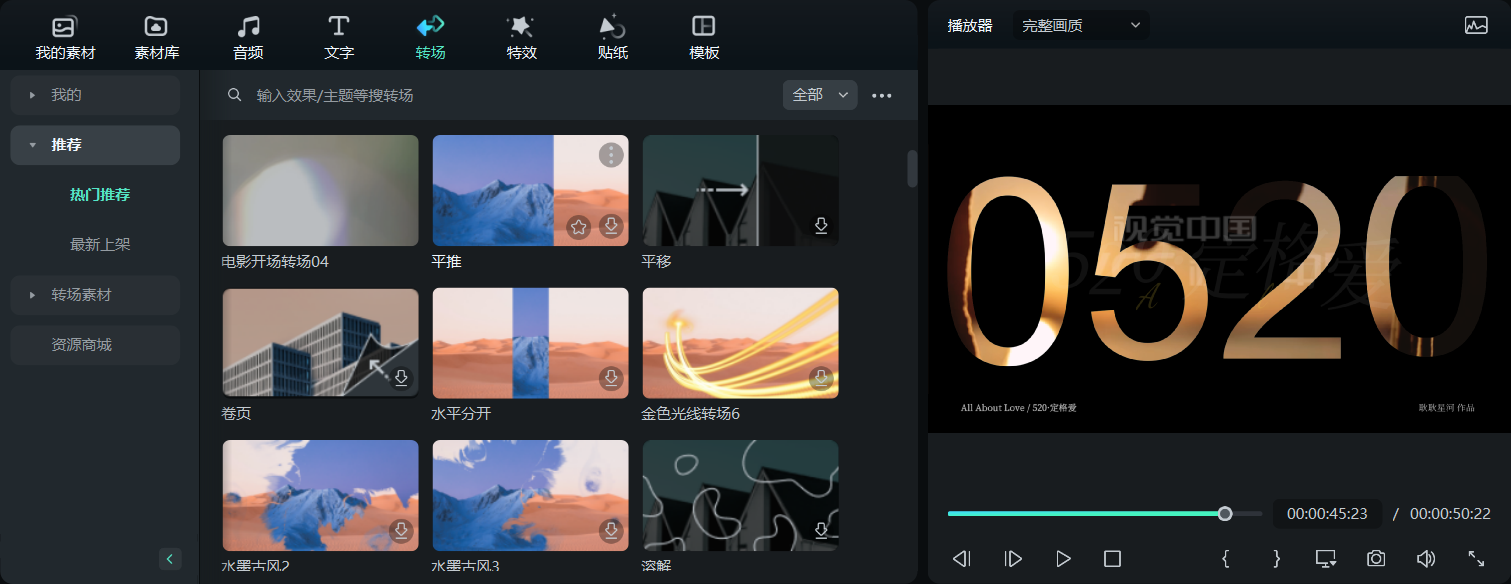This screenshot has width=1511, height=584.
Task: Switch to the 音频 audio tab
Action: coord(248,39)
